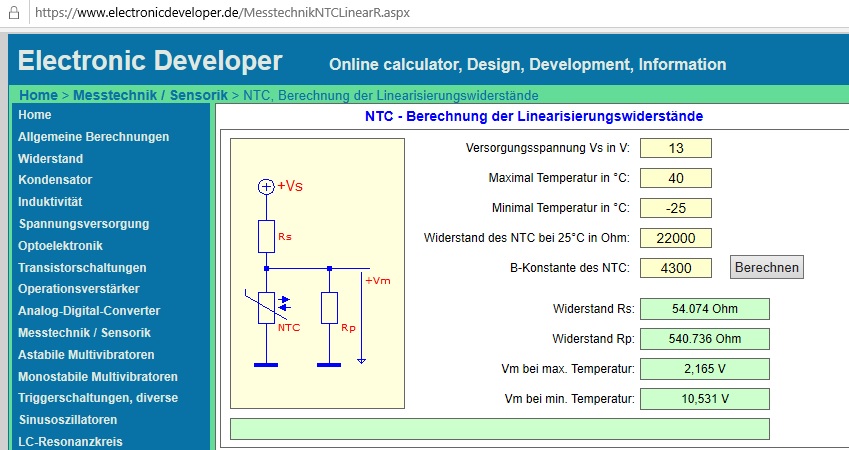Screen dimensions: 849x450
Task: Click the Minimal Temperatur input field
Action: [676, 208]
